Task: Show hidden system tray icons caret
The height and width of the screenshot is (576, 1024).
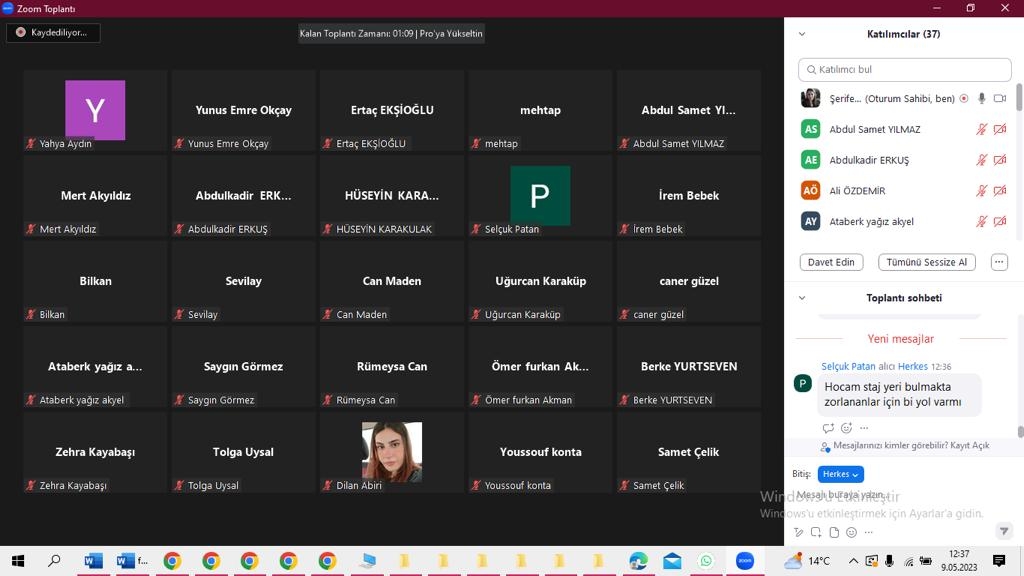Action: (x=854, y=561)
